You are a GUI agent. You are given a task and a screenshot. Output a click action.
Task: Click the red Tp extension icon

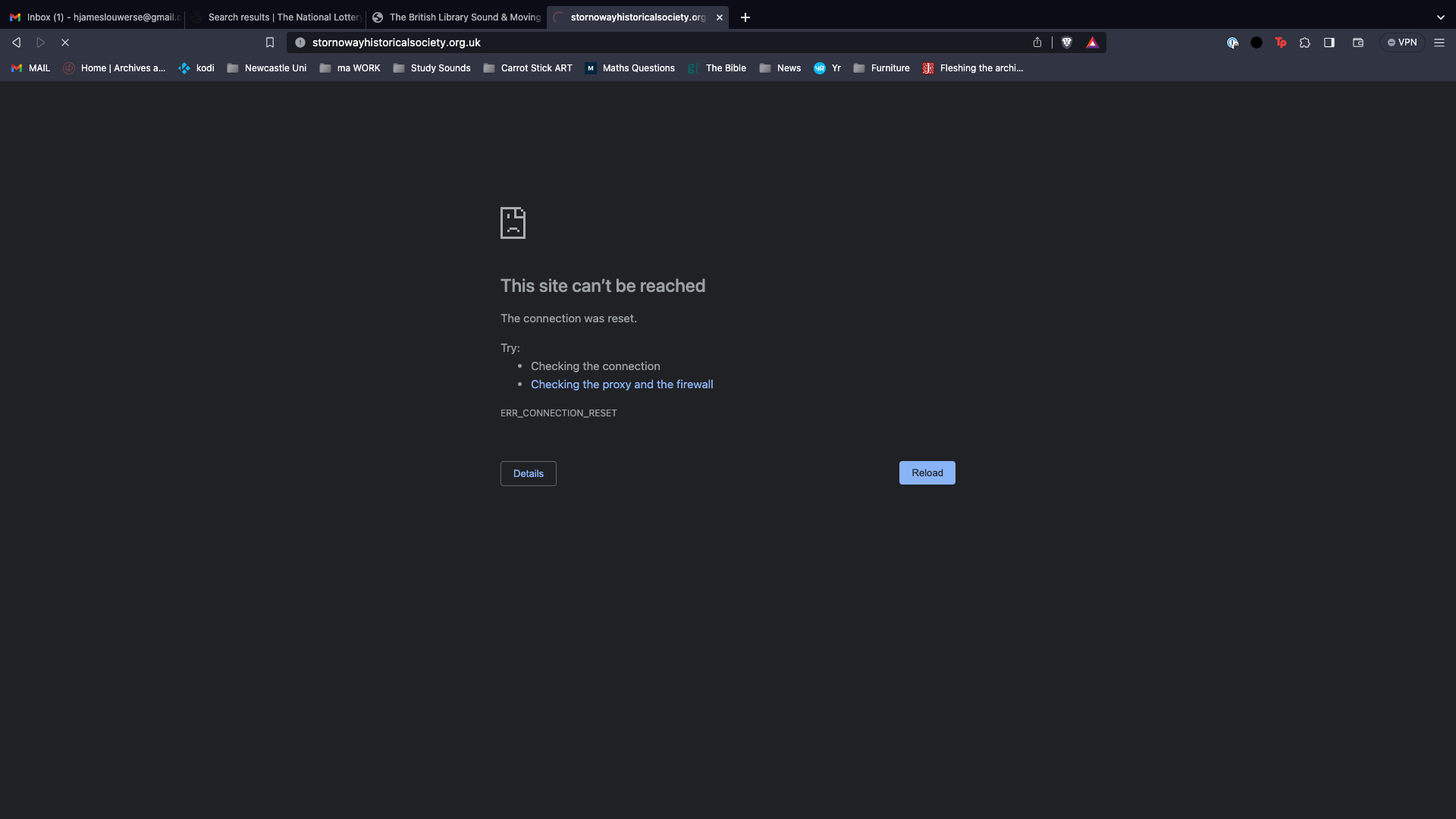pyautogui.click(x=1281, y=42)
